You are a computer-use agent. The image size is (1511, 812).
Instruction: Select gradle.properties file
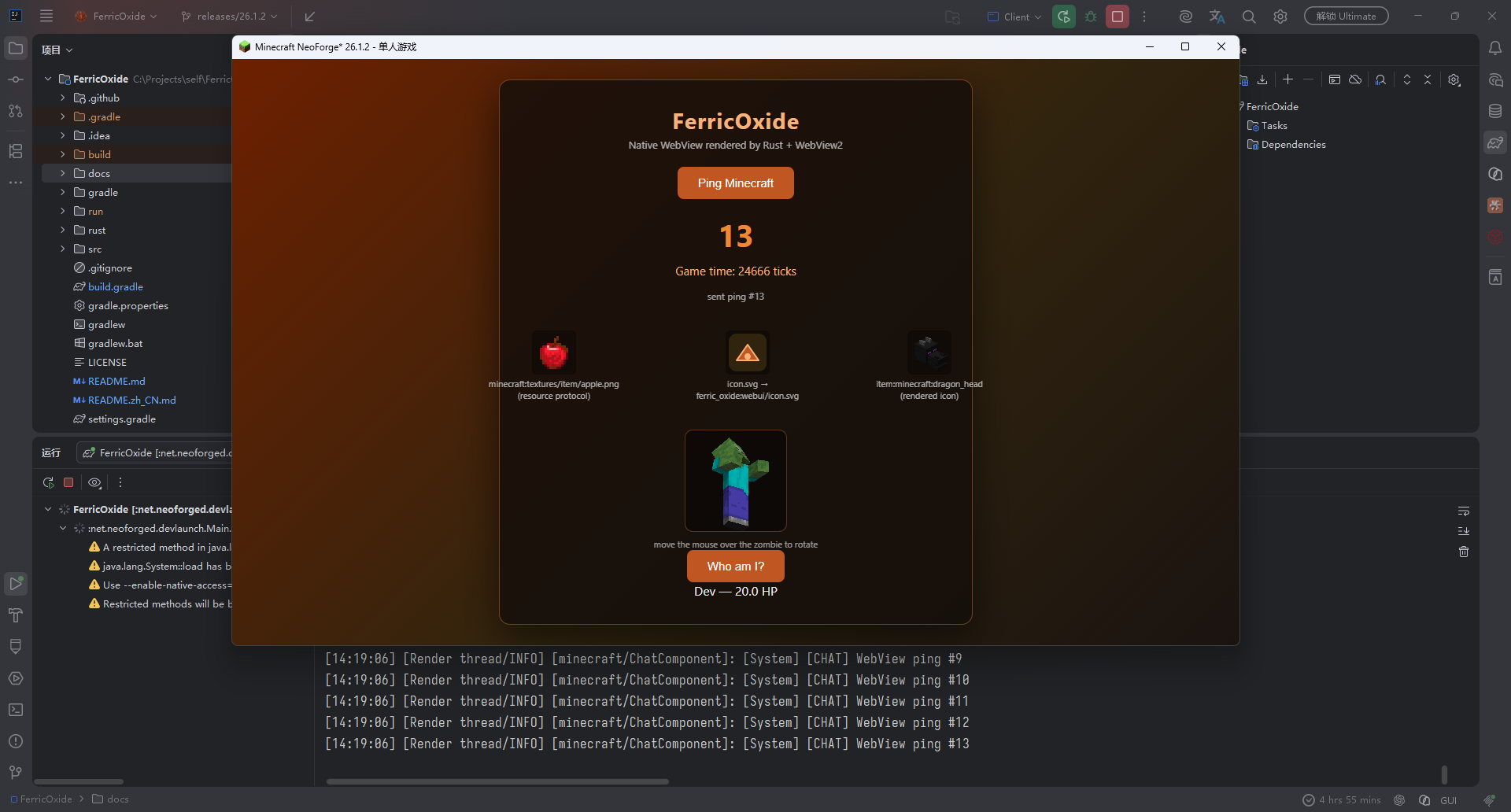pos(128,305)
